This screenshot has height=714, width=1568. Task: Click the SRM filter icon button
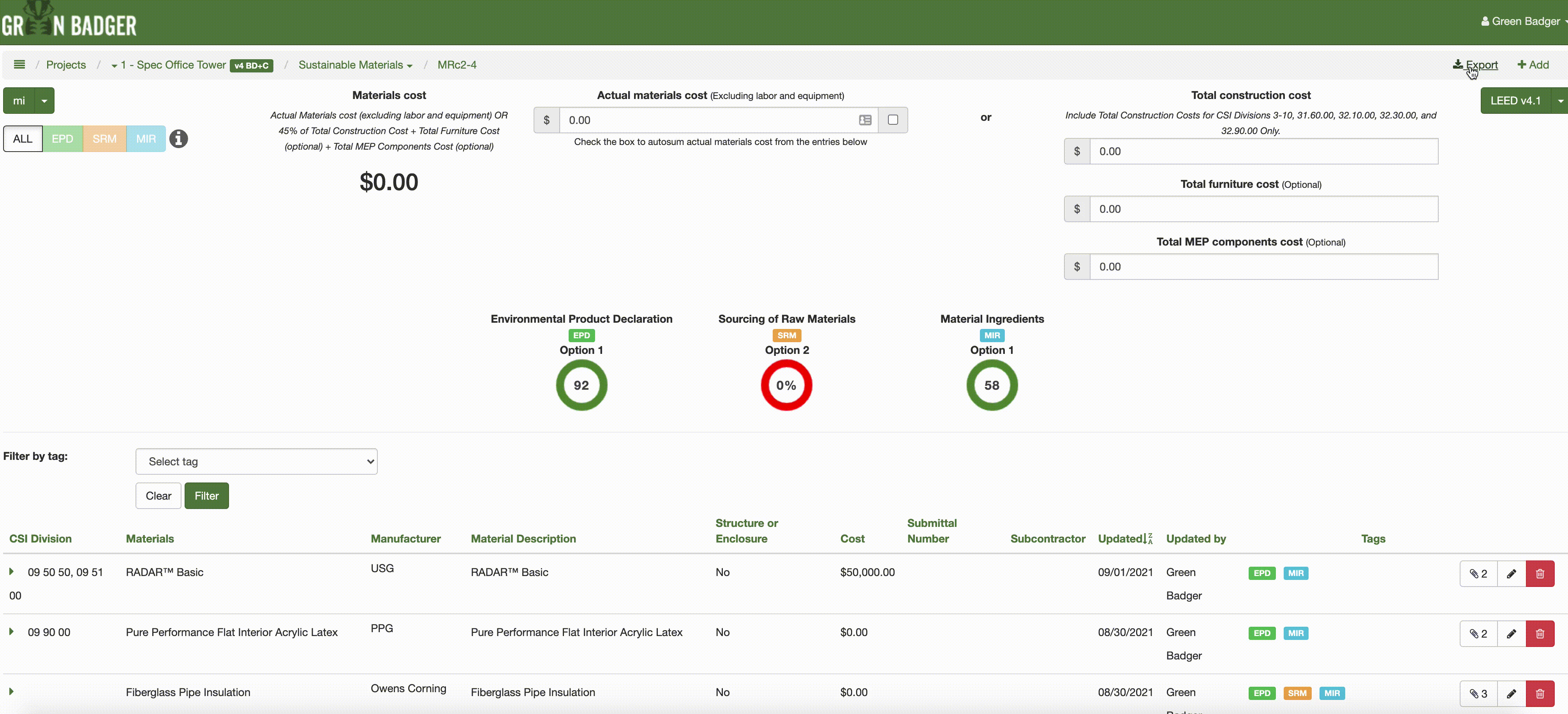(104, 138)
